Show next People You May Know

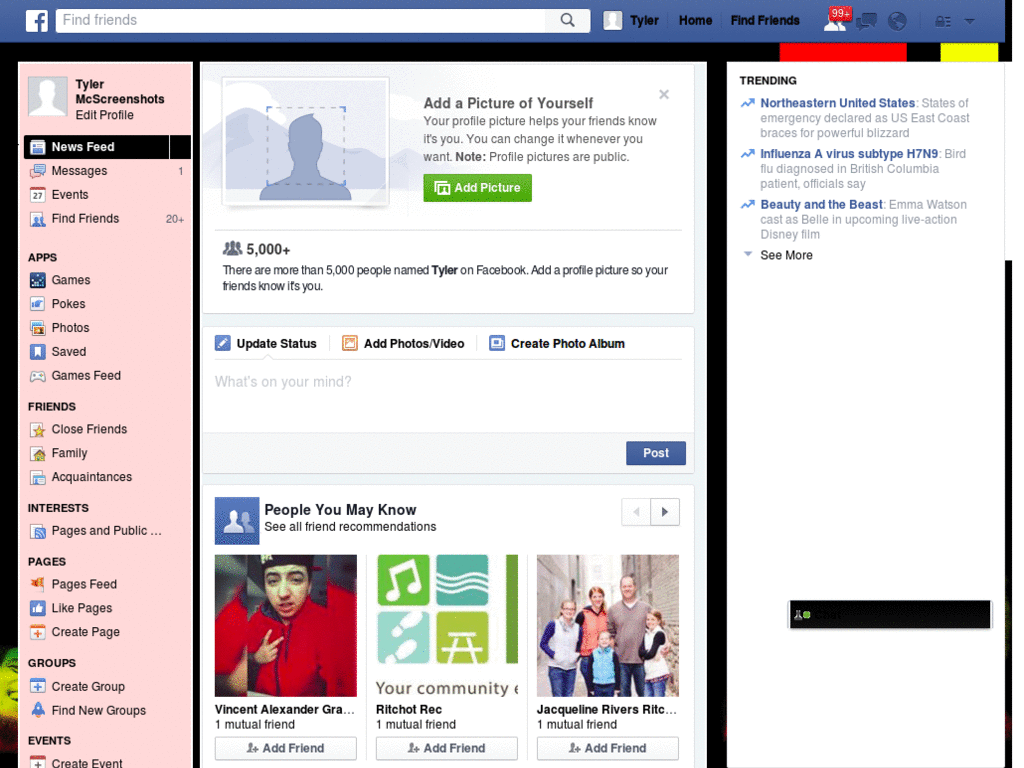(665, 512)
